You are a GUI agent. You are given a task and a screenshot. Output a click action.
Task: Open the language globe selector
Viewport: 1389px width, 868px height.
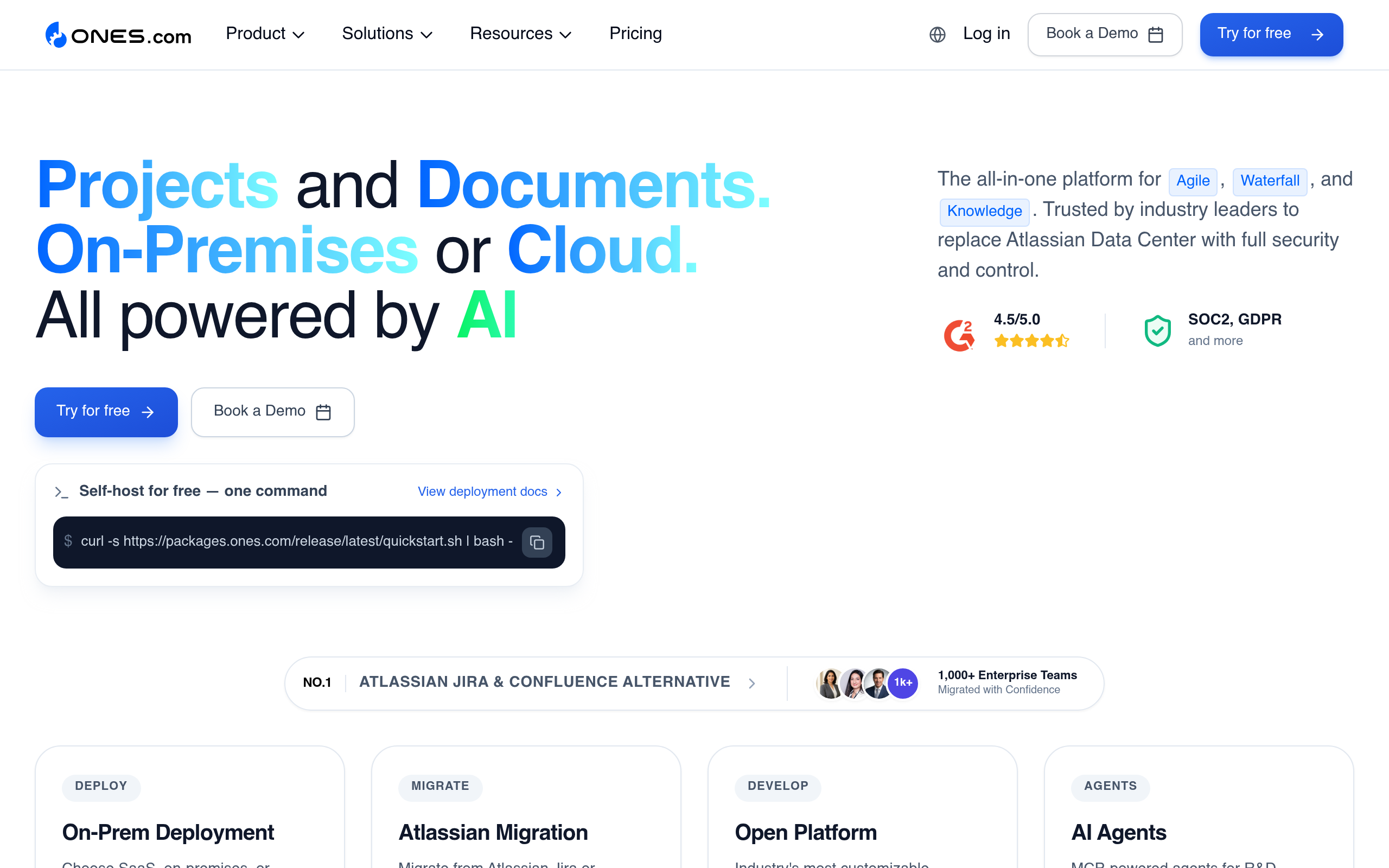(937, 35)
